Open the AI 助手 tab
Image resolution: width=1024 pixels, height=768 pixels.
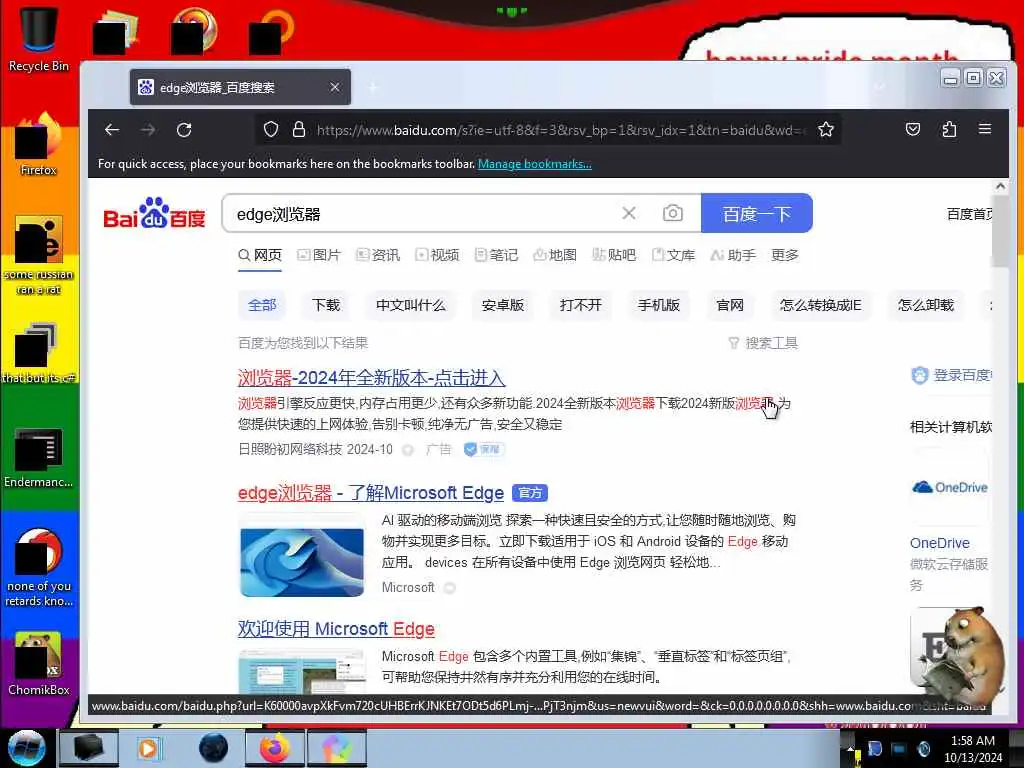pos(733,255)
